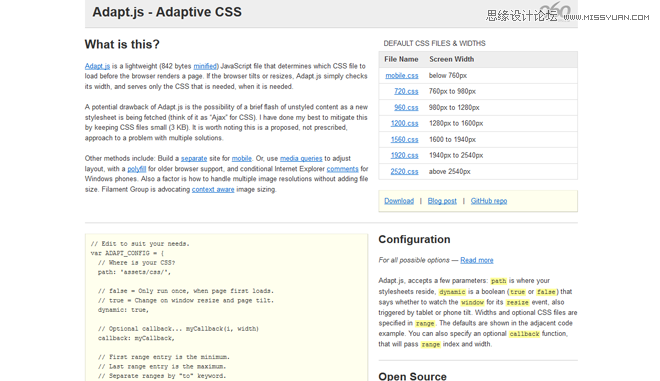Click the File Name column header

[x=401, y=59]
